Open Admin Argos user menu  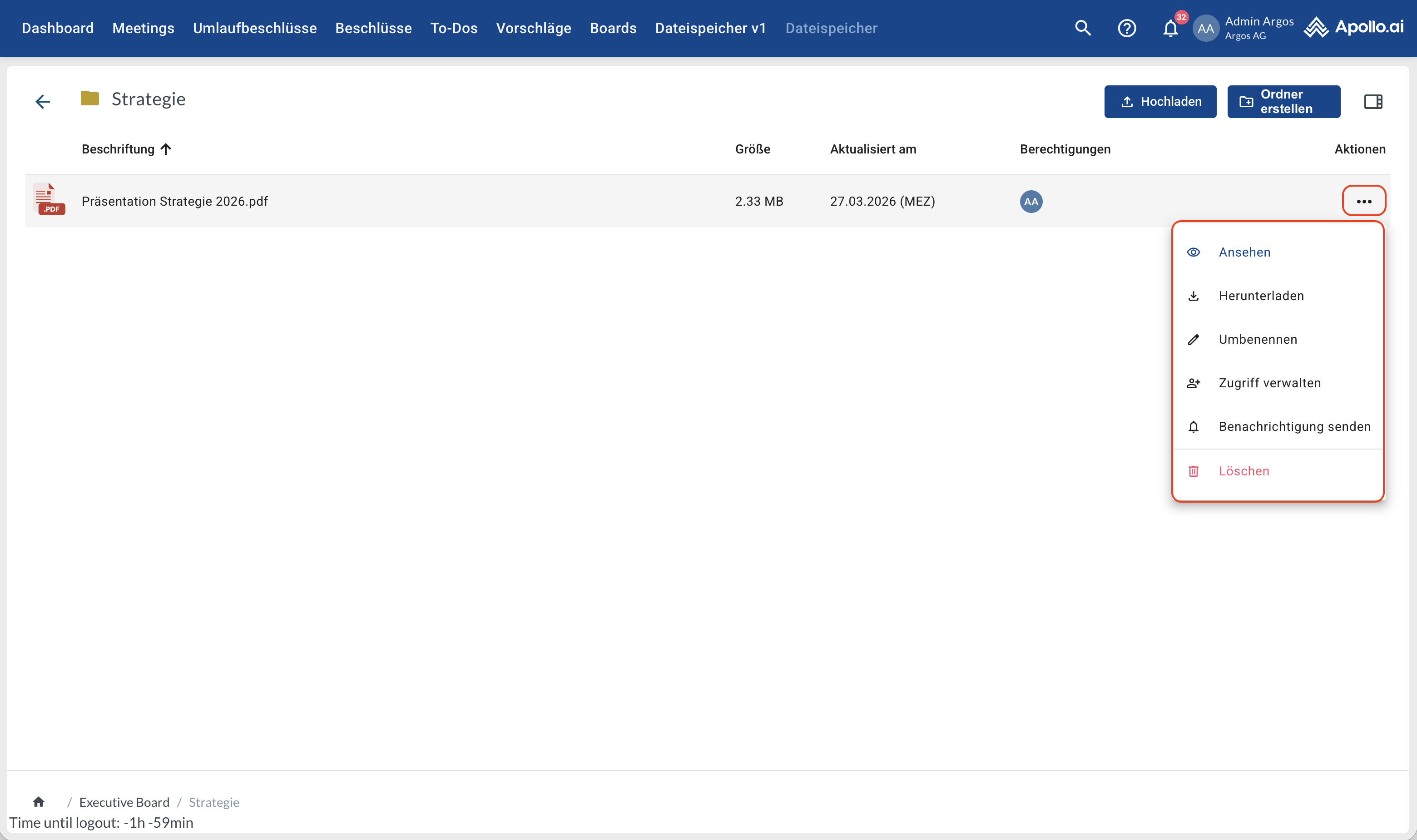[1243, 28]
